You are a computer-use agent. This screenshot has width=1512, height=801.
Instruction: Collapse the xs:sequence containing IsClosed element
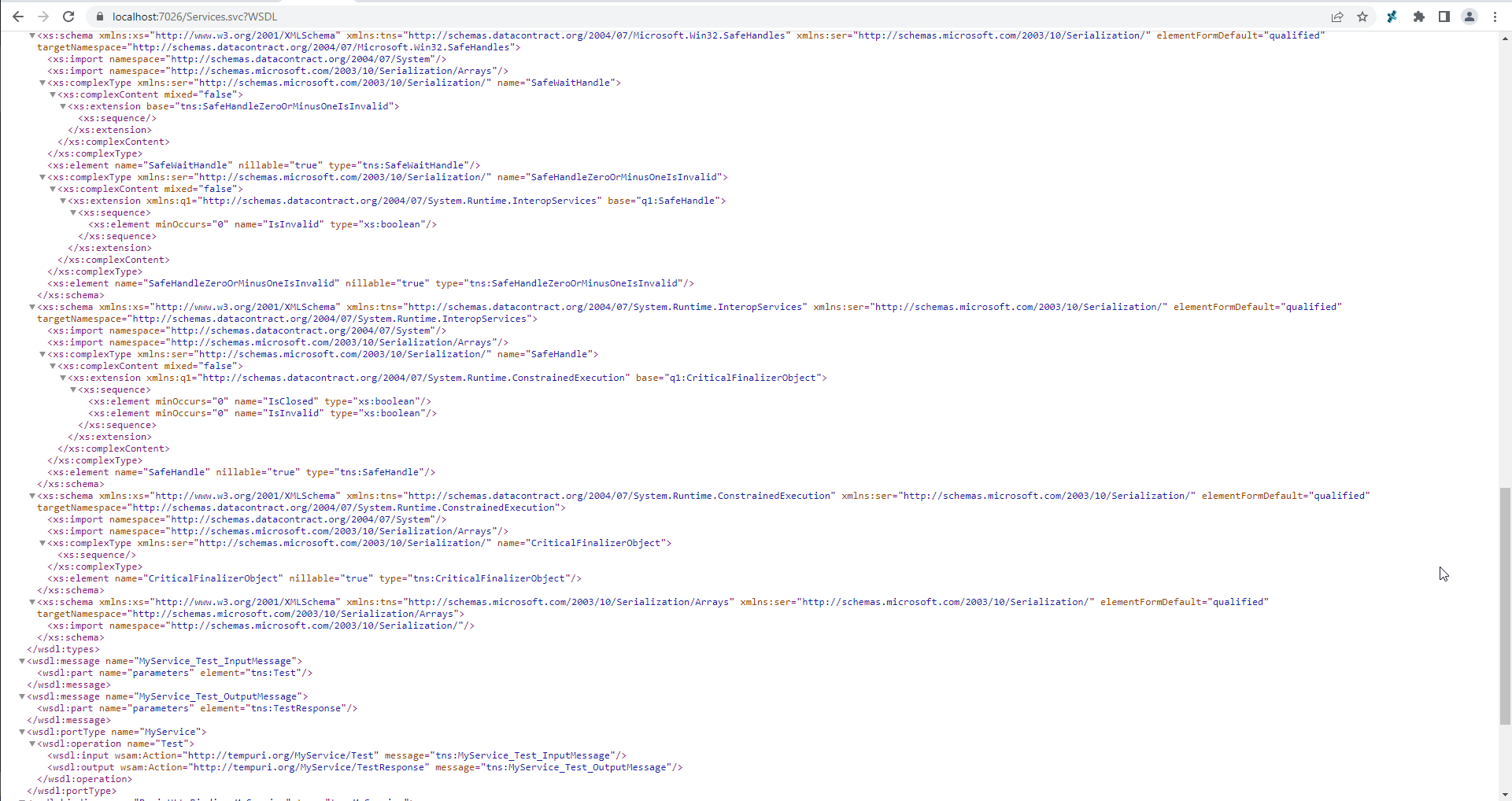[x=73, y=389]
